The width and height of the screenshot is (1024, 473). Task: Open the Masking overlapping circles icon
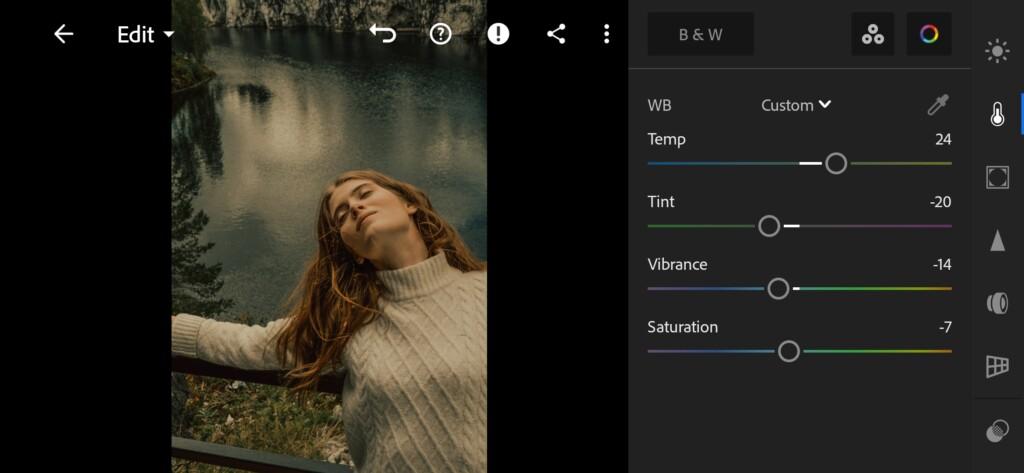point(997,432)
